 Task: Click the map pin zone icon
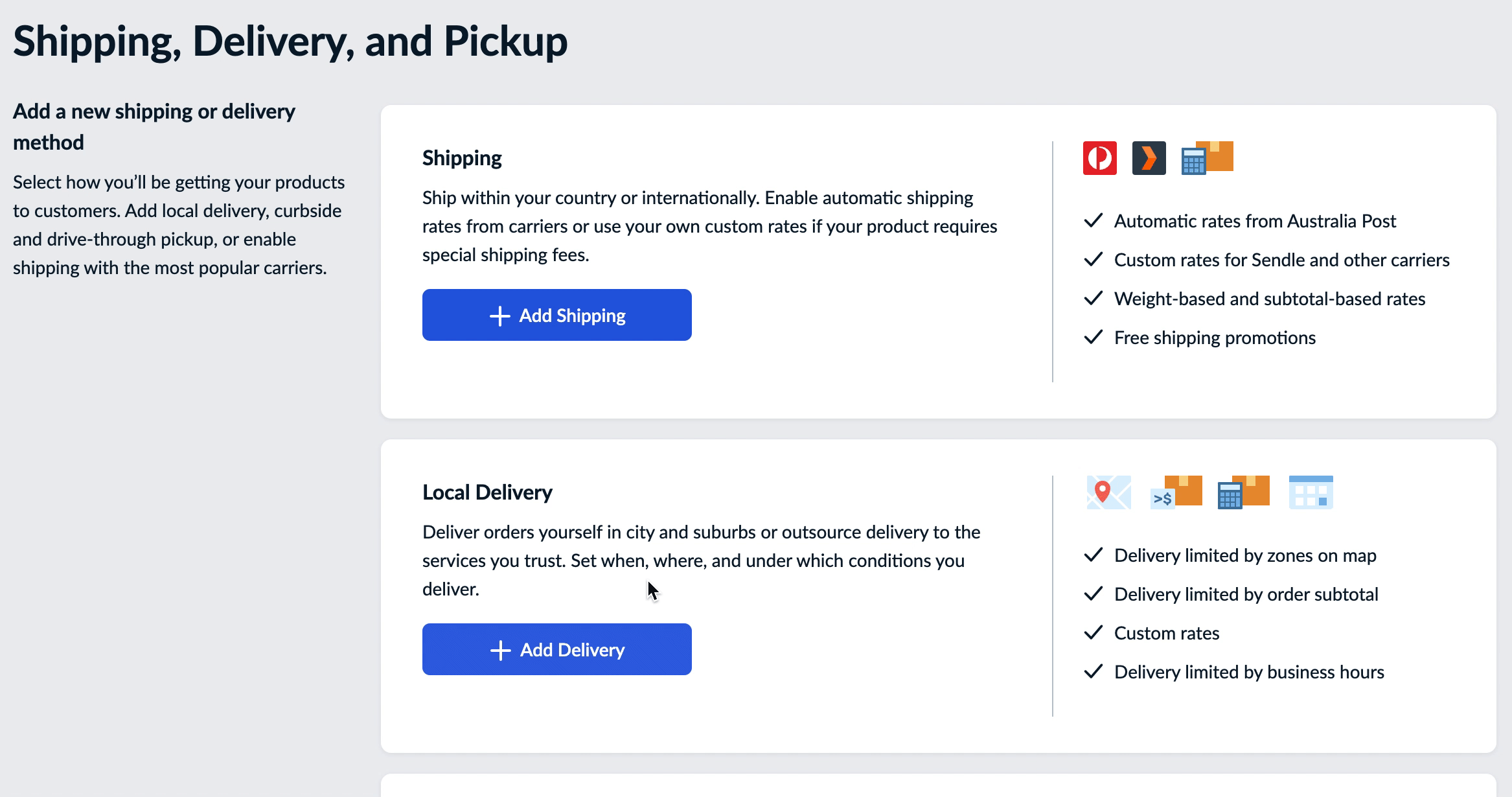click(x=1109, y=492)
